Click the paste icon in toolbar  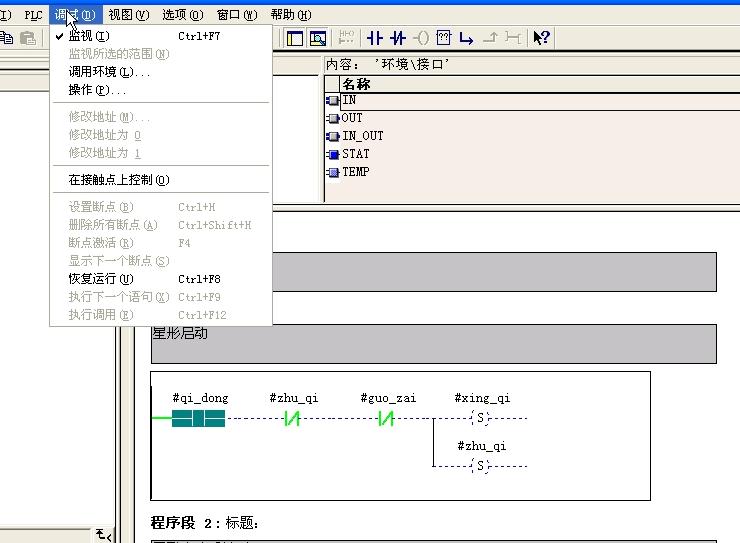click(28, 38)
